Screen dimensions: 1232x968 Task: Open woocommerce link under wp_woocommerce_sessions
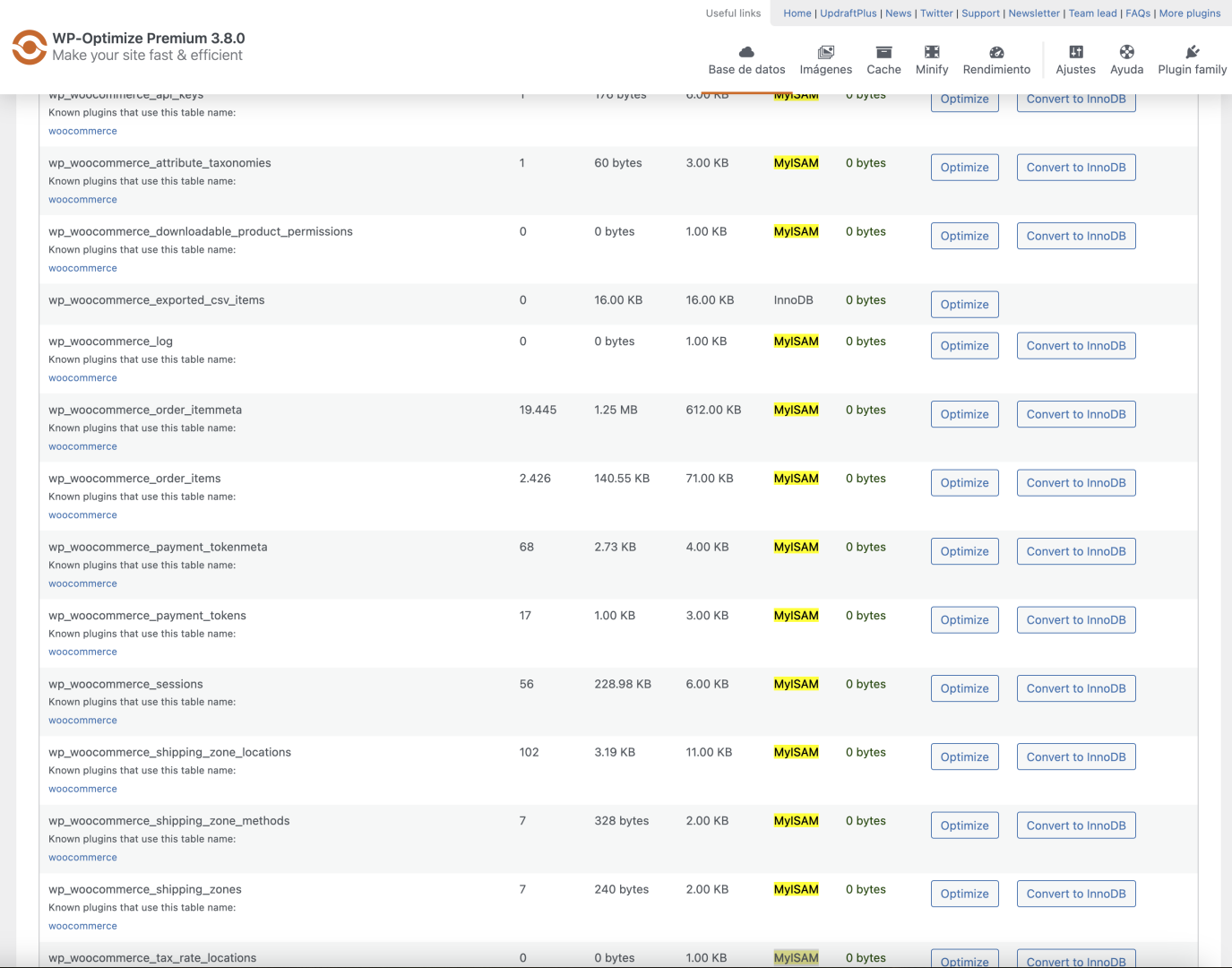[82, 721]
